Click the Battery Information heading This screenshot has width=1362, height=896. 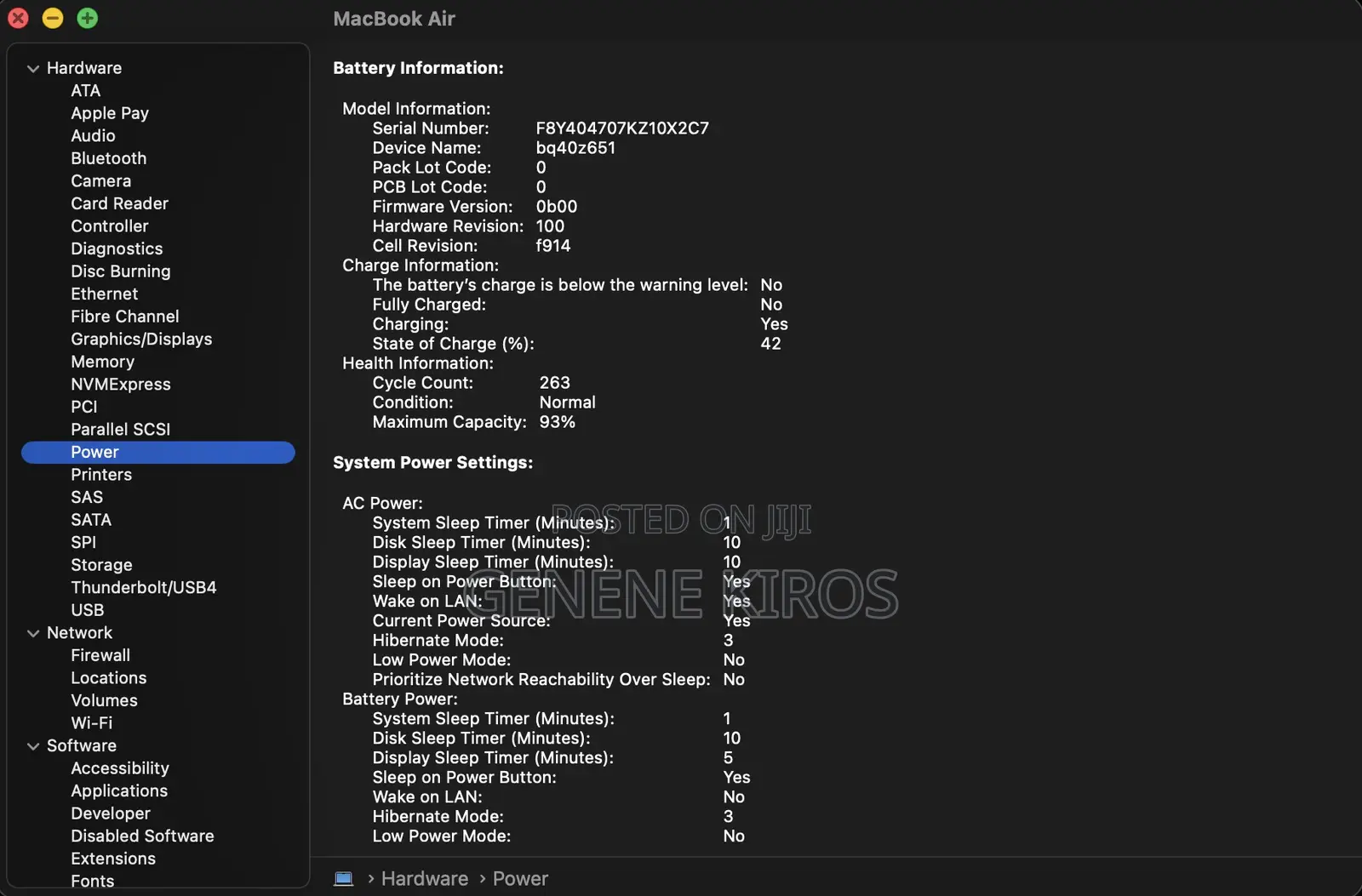(418, 68)
